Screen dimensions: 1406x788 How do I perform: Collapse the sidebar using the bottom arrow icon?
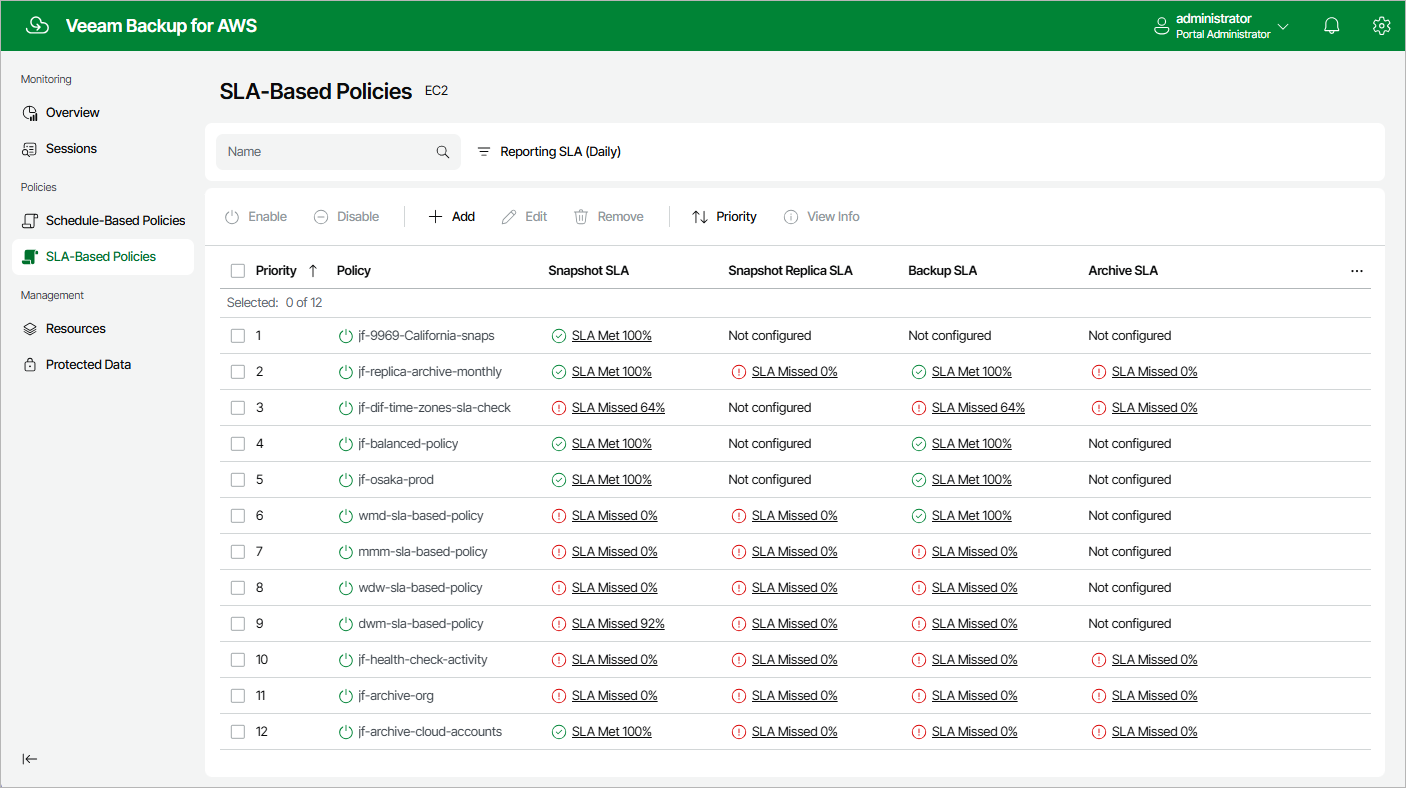tap(30, 759)
